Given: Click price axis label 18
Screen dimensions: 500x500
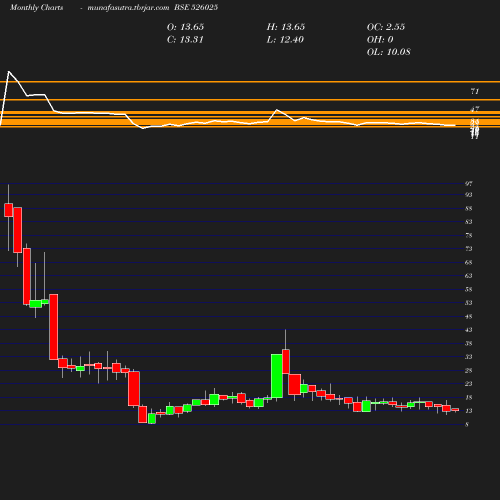Looking at the screenshot, I should pyautogui.click(x=469, y=397).
